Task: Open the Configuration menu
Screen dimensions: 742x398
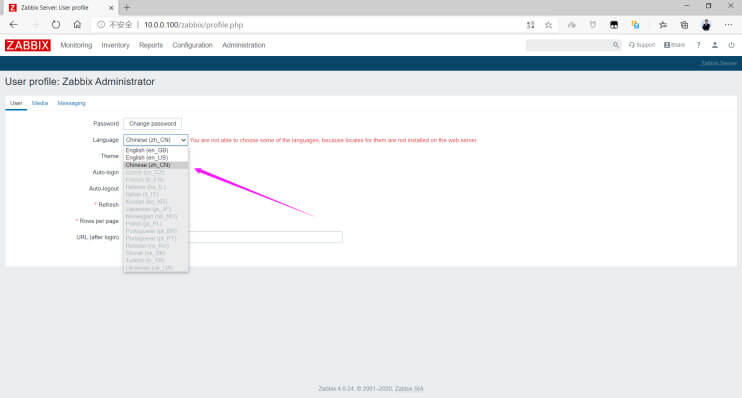Action: [192, 45]
